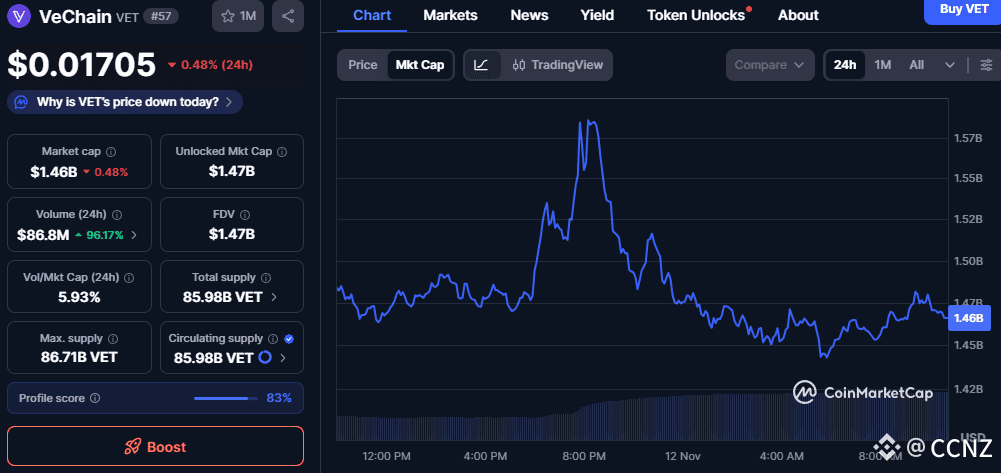Set chart range to 24h
The image size is (1001, 473).
[x=845, y=64]
